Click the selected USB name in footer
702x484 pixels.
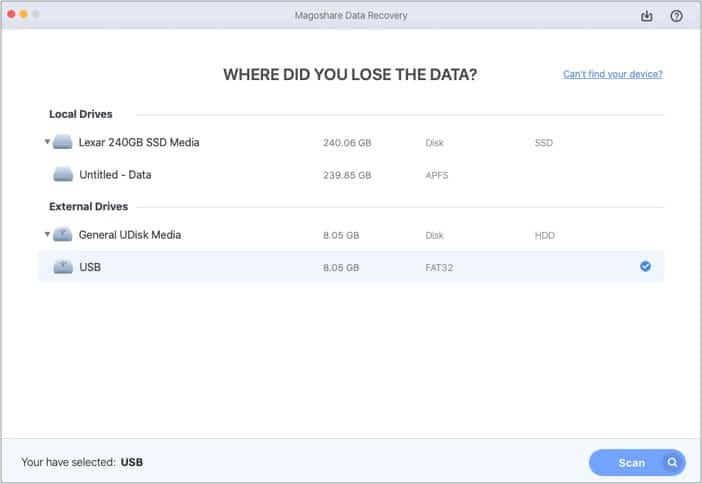point(132,462)
